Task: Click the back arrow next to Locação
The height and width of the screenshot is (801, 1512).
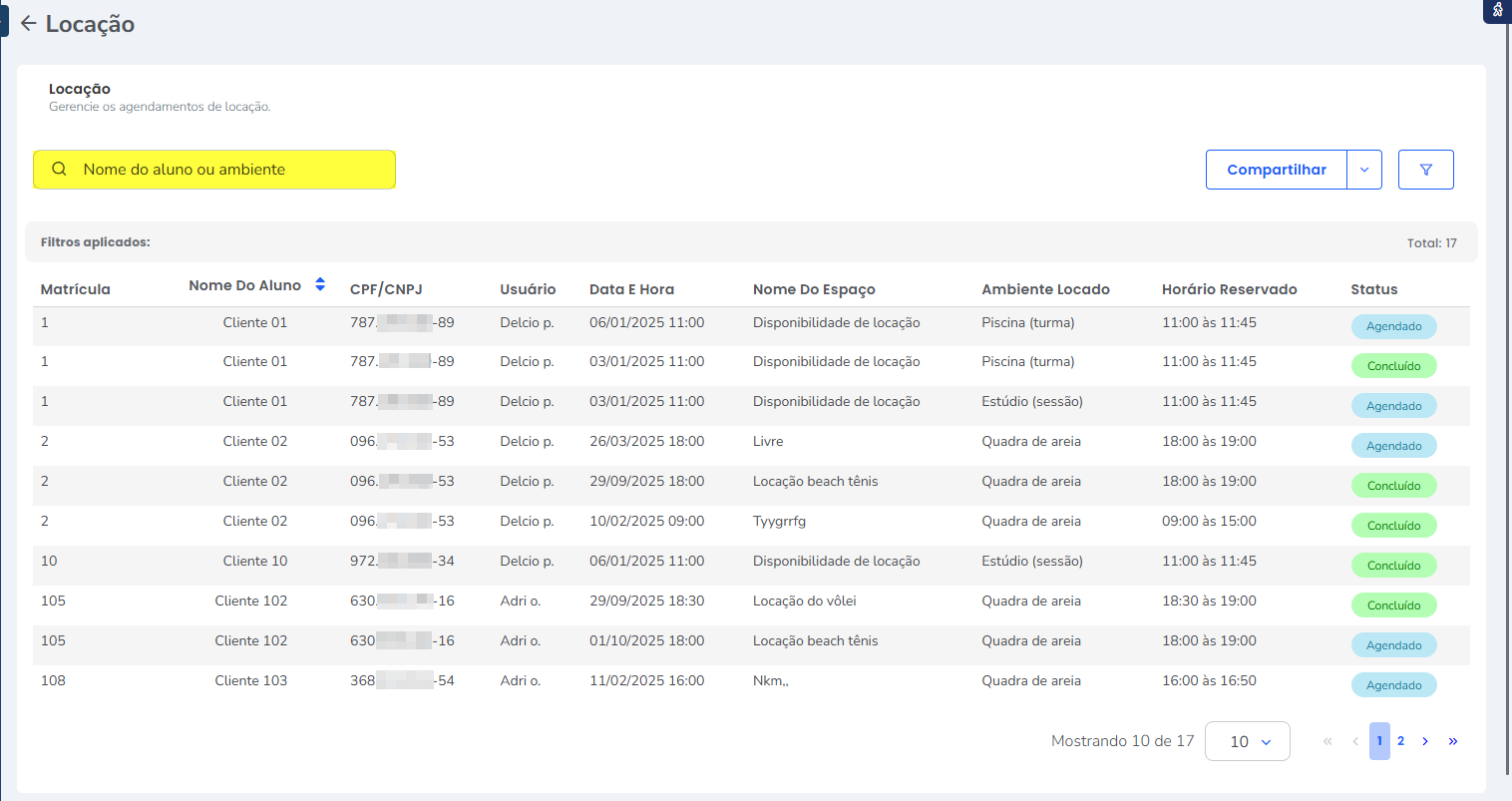Action: tap(28, 24)
